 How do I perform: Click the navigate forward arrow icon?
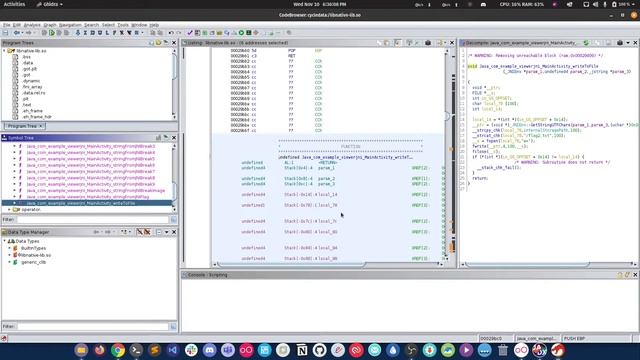(x=29, y=33)
